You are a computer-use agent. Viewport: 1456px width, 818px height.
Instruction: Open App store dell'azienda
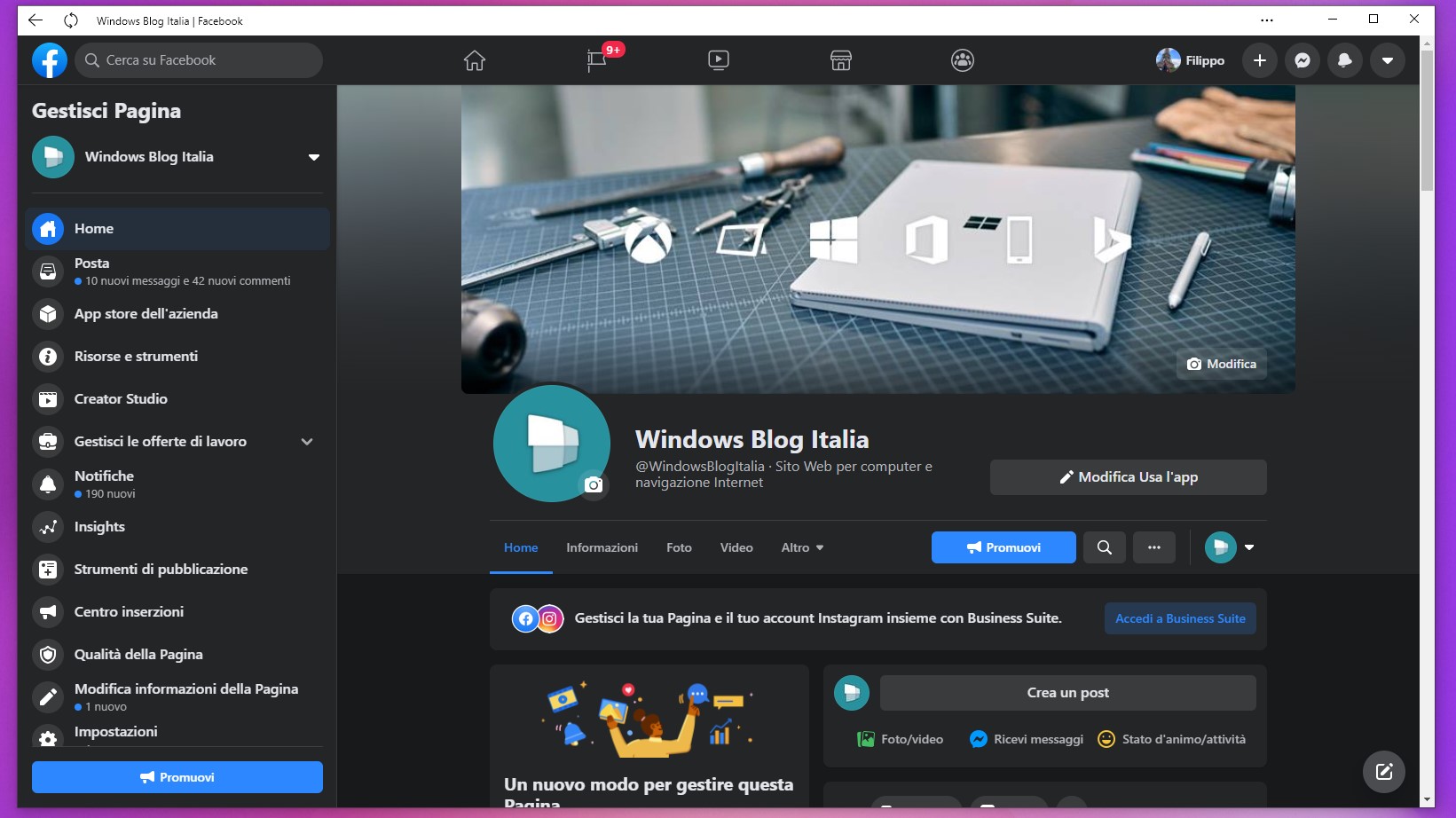coord(177,314)
